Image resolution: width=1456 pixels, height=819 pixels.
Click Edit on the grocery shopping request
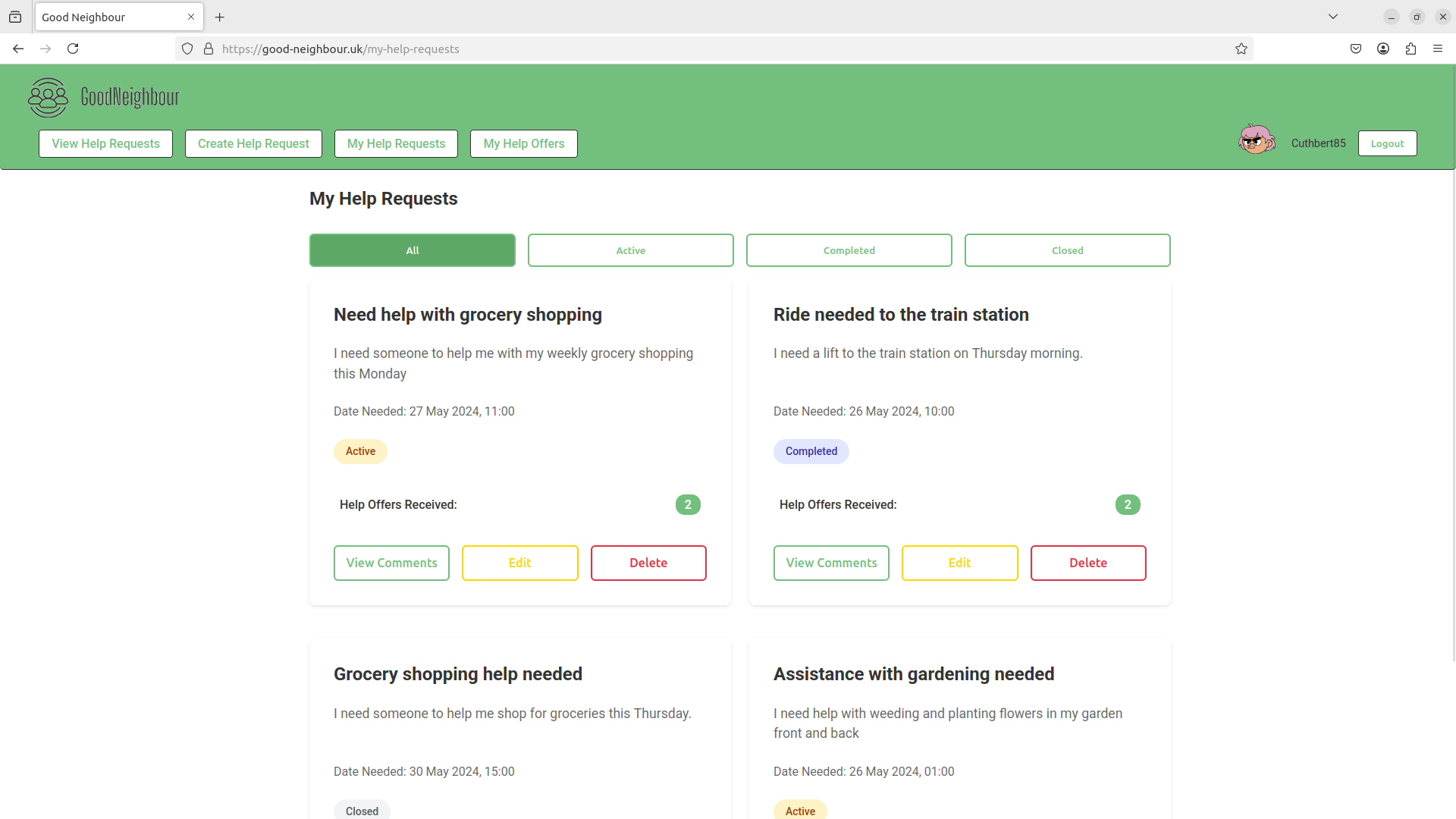click(520, 562)
